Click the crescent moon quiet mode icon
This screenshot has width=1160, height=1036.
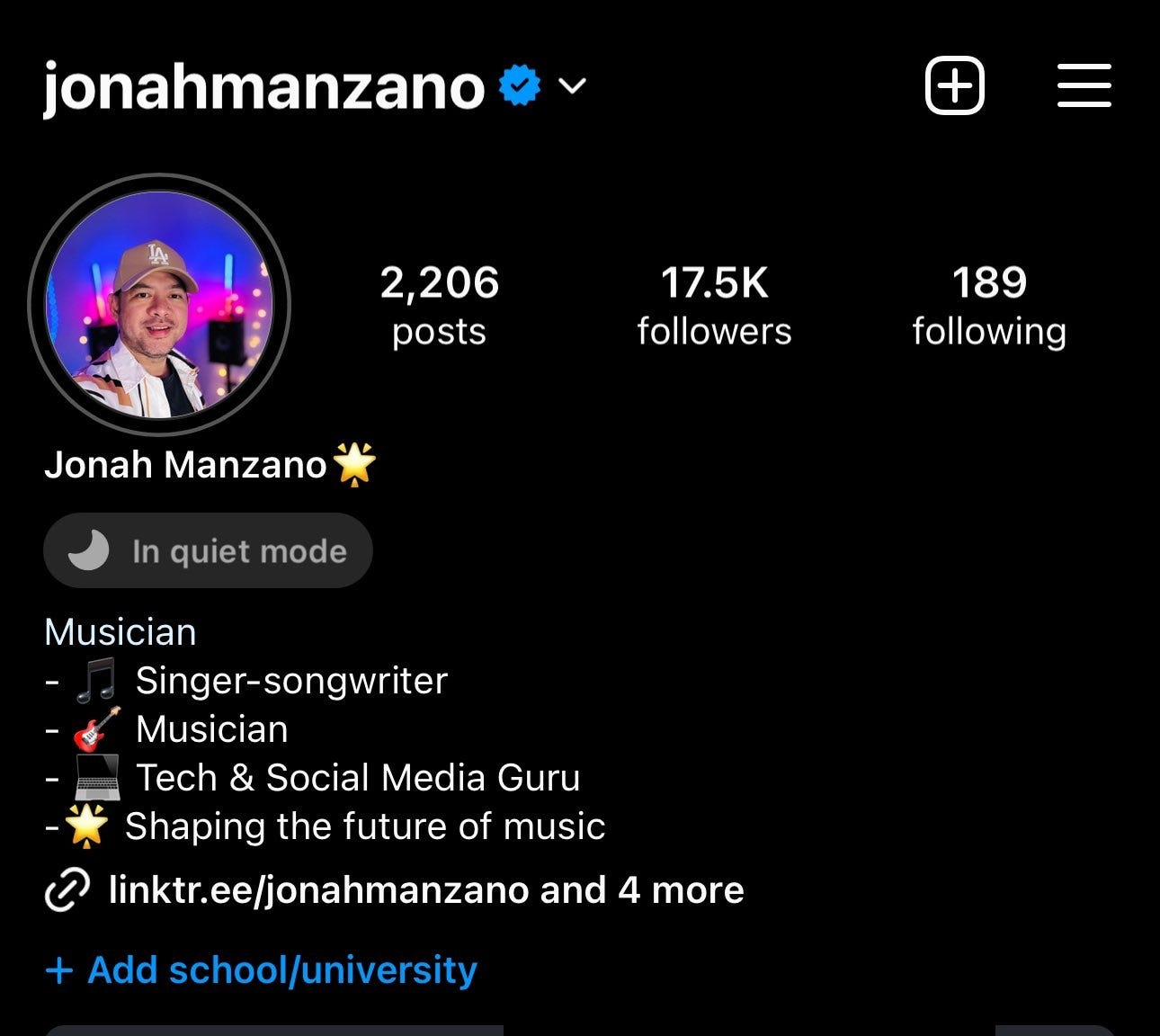(x=88, y=550)
